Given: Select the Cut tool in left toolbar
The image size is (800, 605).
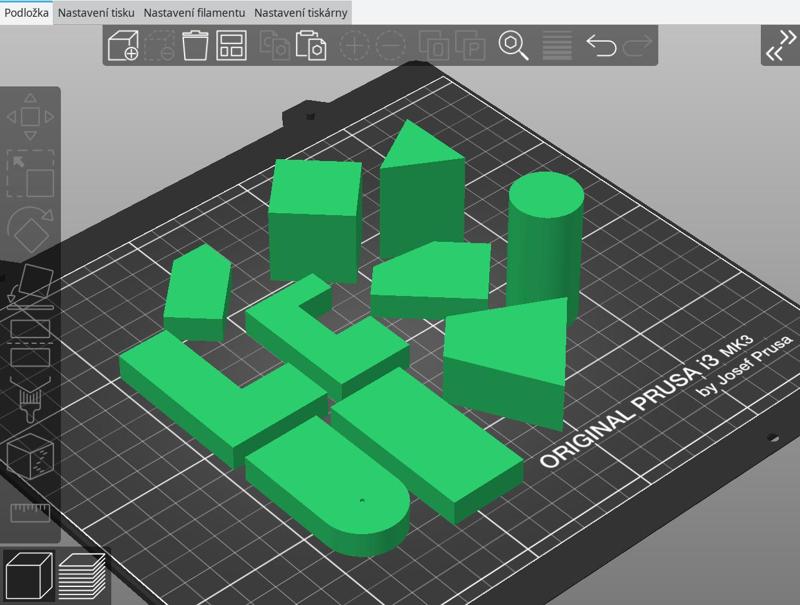Looking at the screenshot, I should coord(30,343).
